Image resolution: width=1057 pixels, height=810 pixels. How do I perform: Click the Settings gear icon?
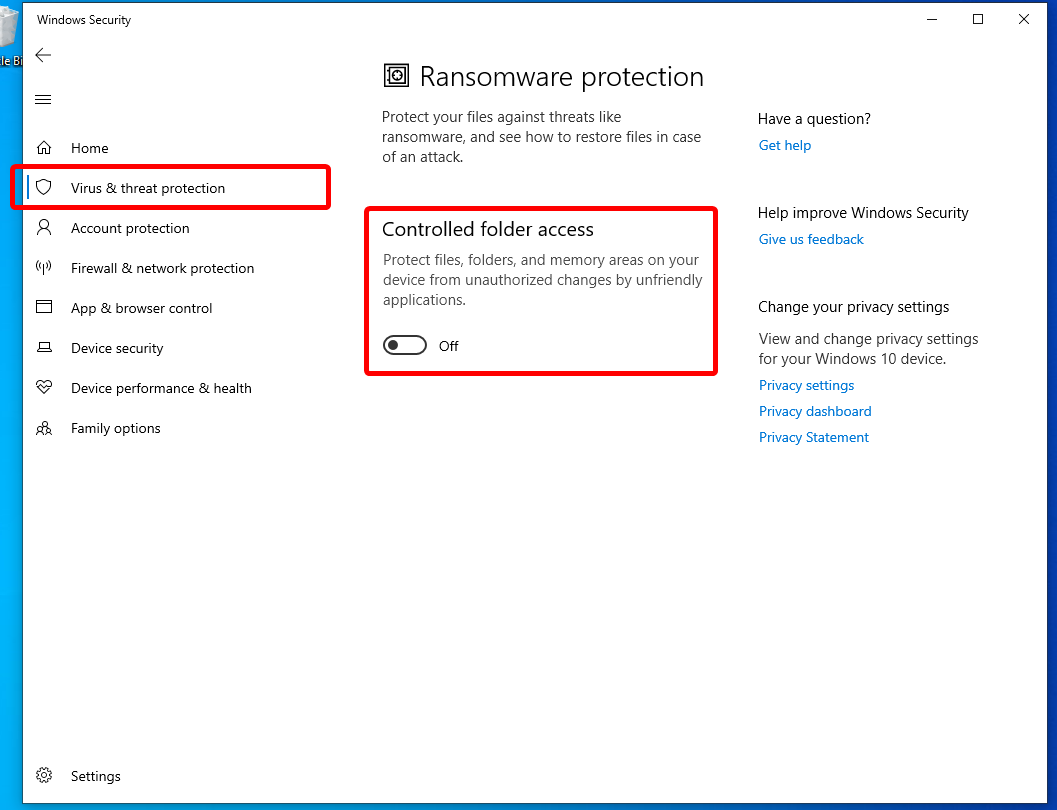[x=44, y=776]
